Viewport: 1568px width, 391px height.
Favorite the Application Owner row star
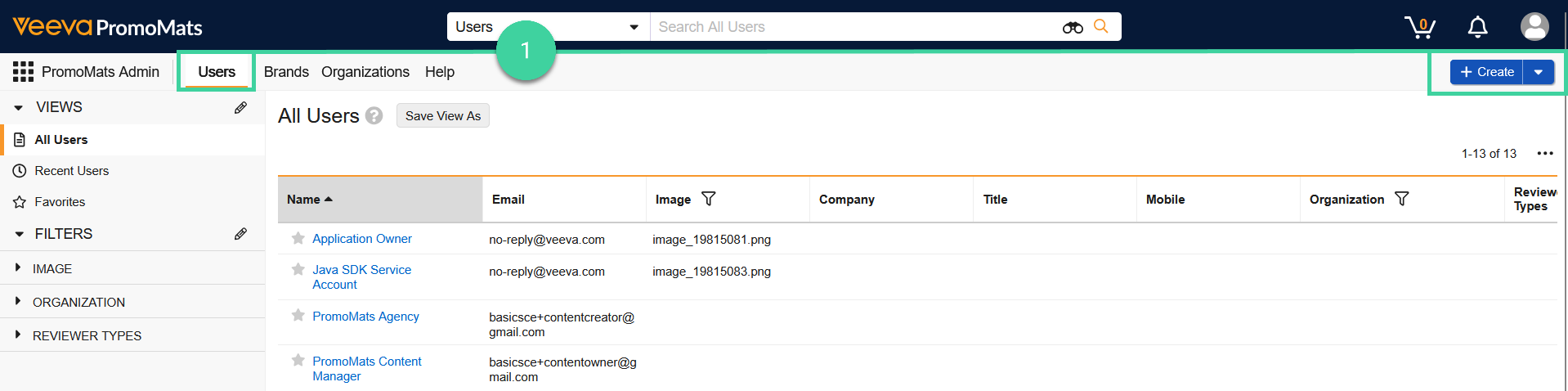pyautogui.click(x=298, y=238)
